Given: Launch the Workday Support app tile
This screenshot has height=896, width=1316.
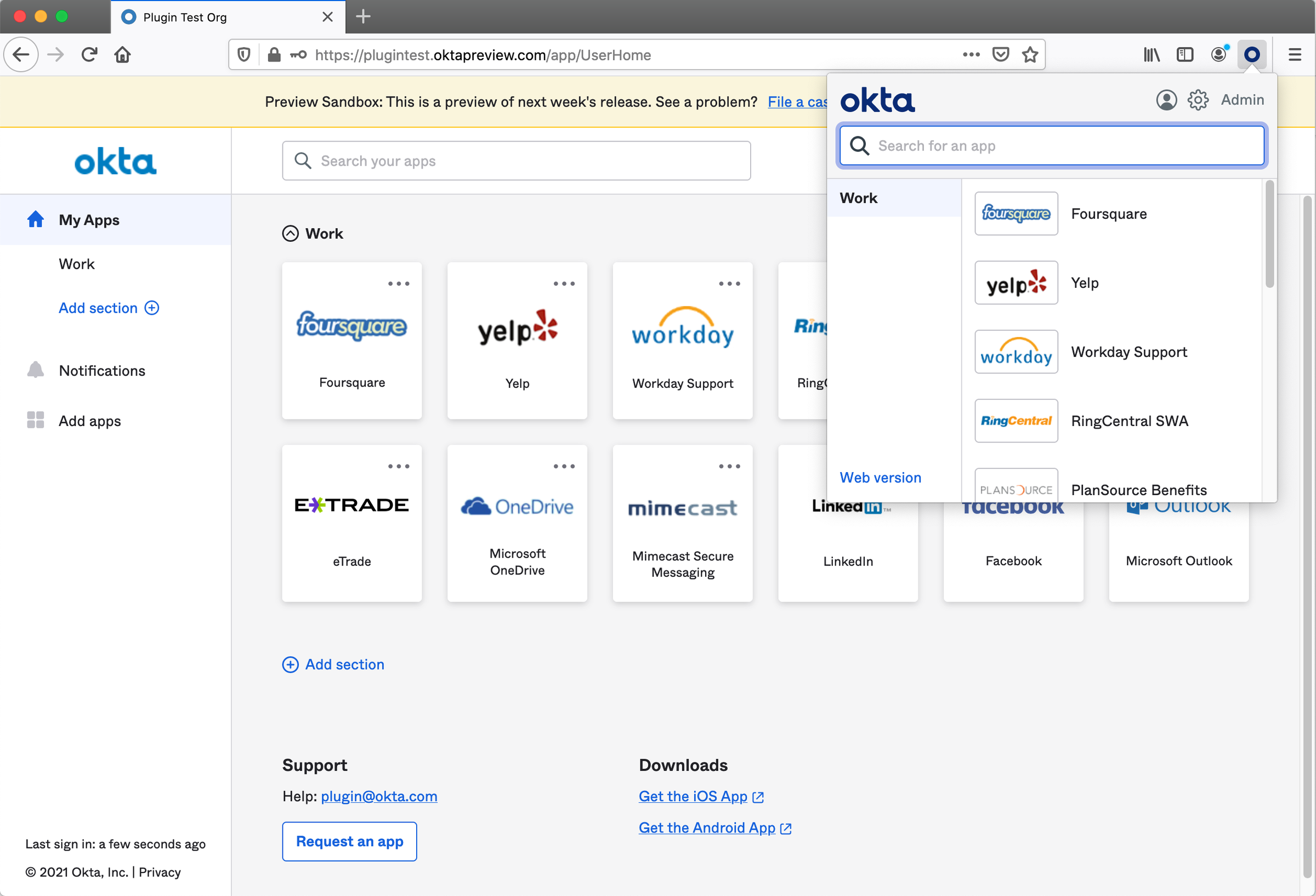Looking at the screenshot, I should click(x=682, y=341).
